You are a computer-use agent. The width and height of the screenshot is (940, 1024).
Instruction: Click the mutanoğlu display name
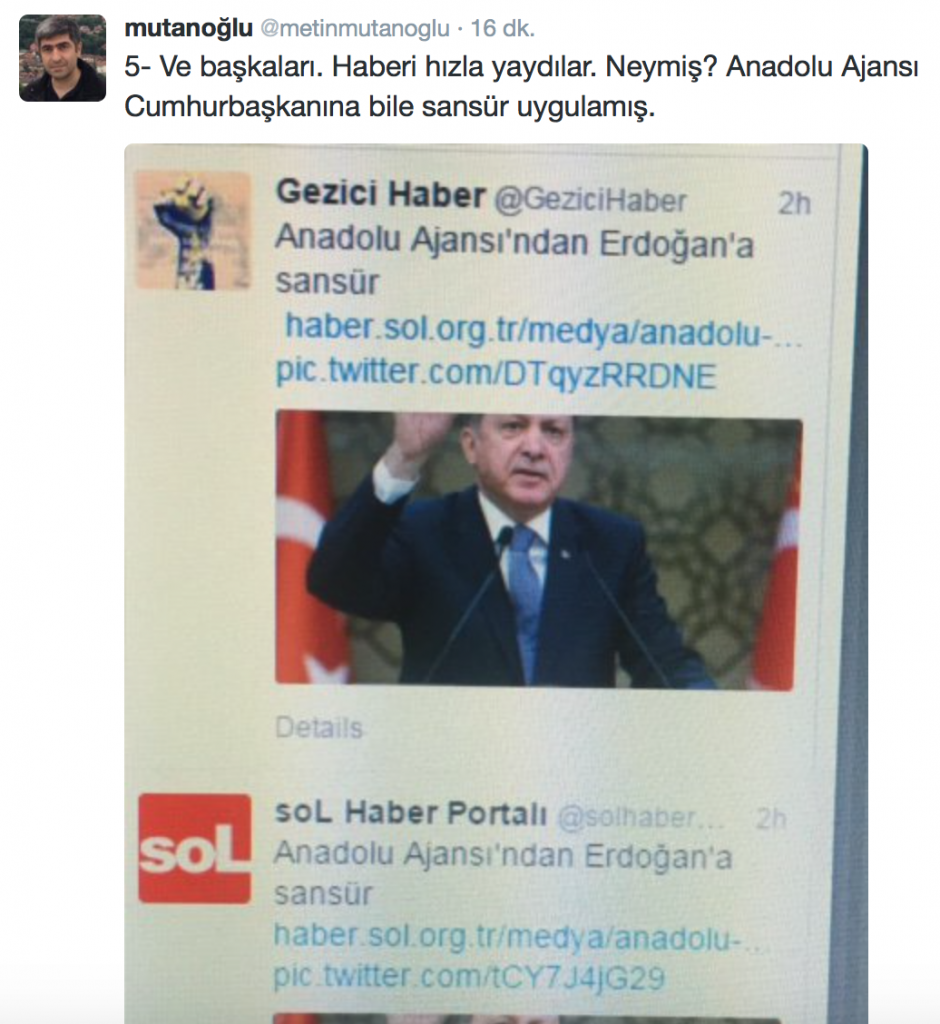click(188, 28)
